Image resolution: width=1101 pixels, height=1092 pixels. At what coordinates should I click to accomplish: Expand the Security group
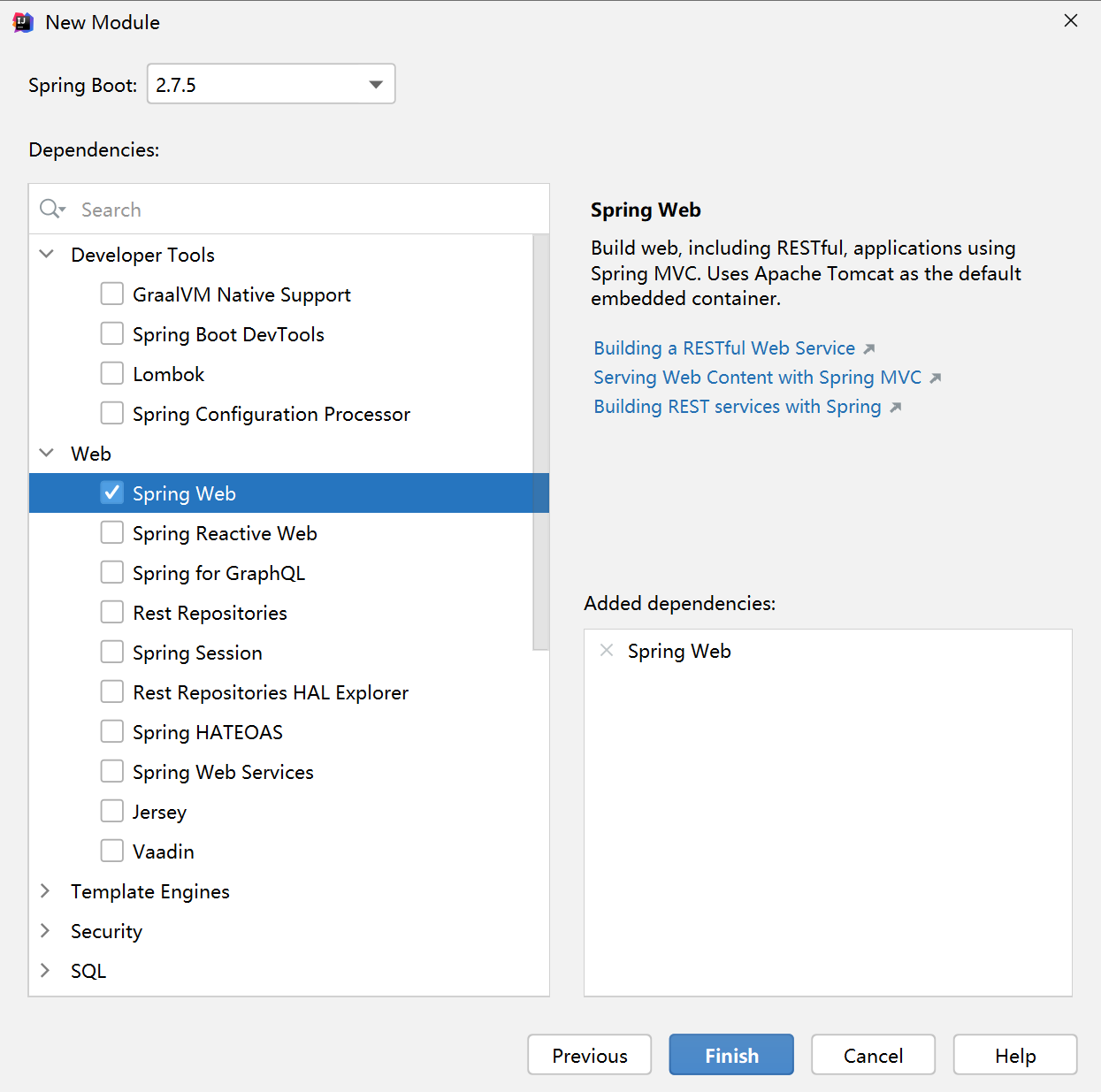pyautogui.click(x=45, y=930)
